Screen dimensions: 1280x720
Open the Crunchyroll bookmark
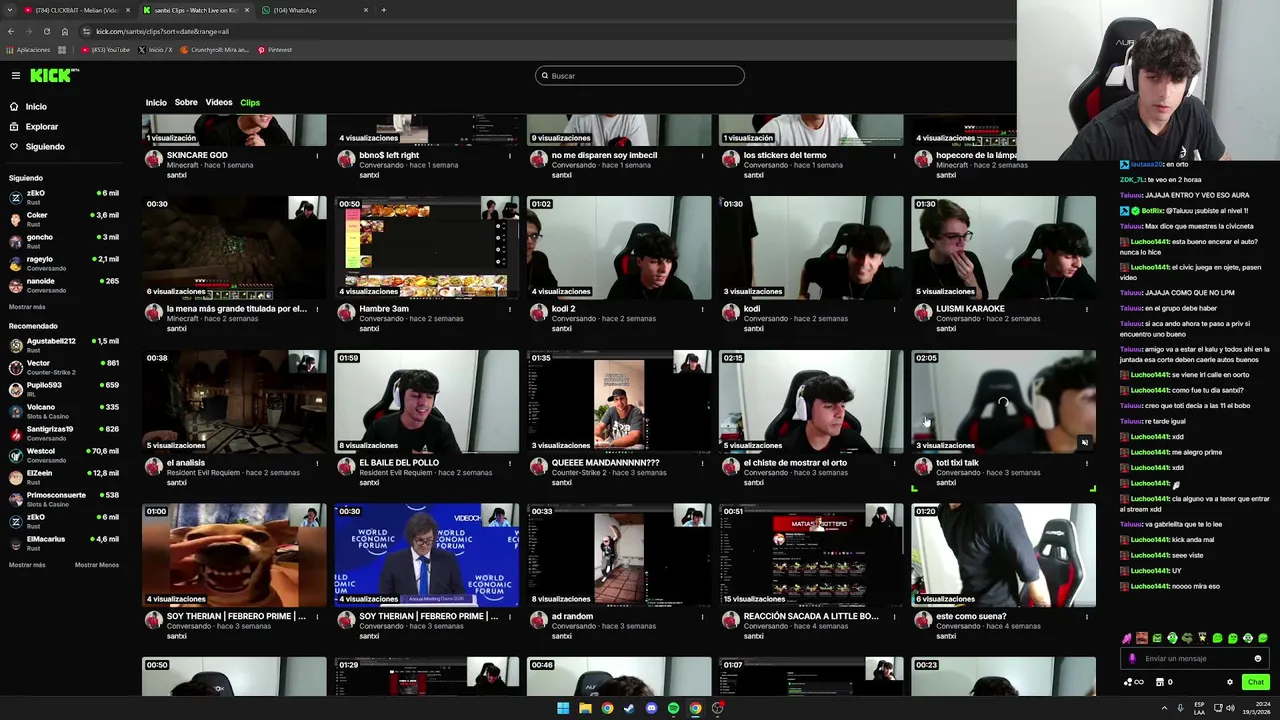point(215,50)
